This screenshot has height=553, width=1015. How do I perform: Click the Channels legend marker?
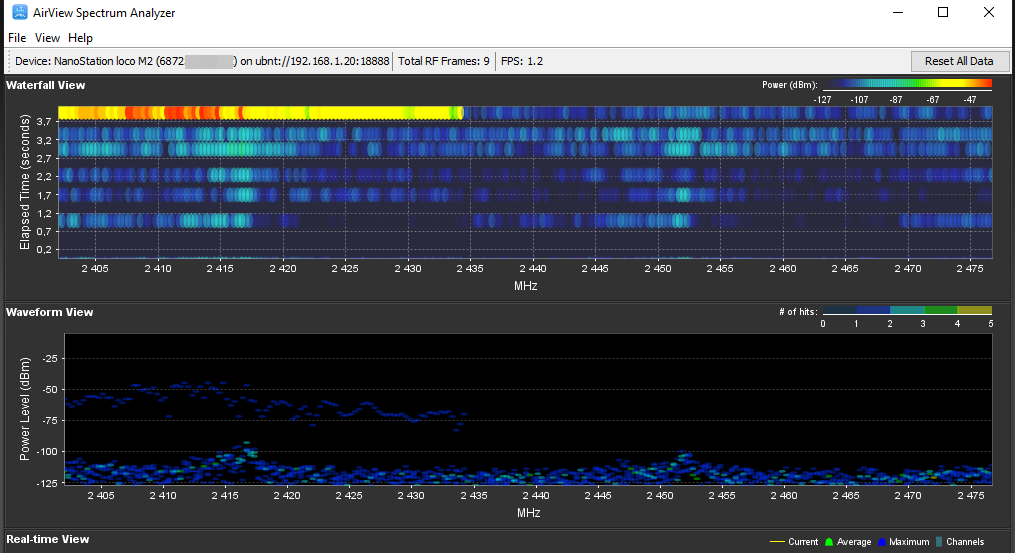tap(939, 542)
